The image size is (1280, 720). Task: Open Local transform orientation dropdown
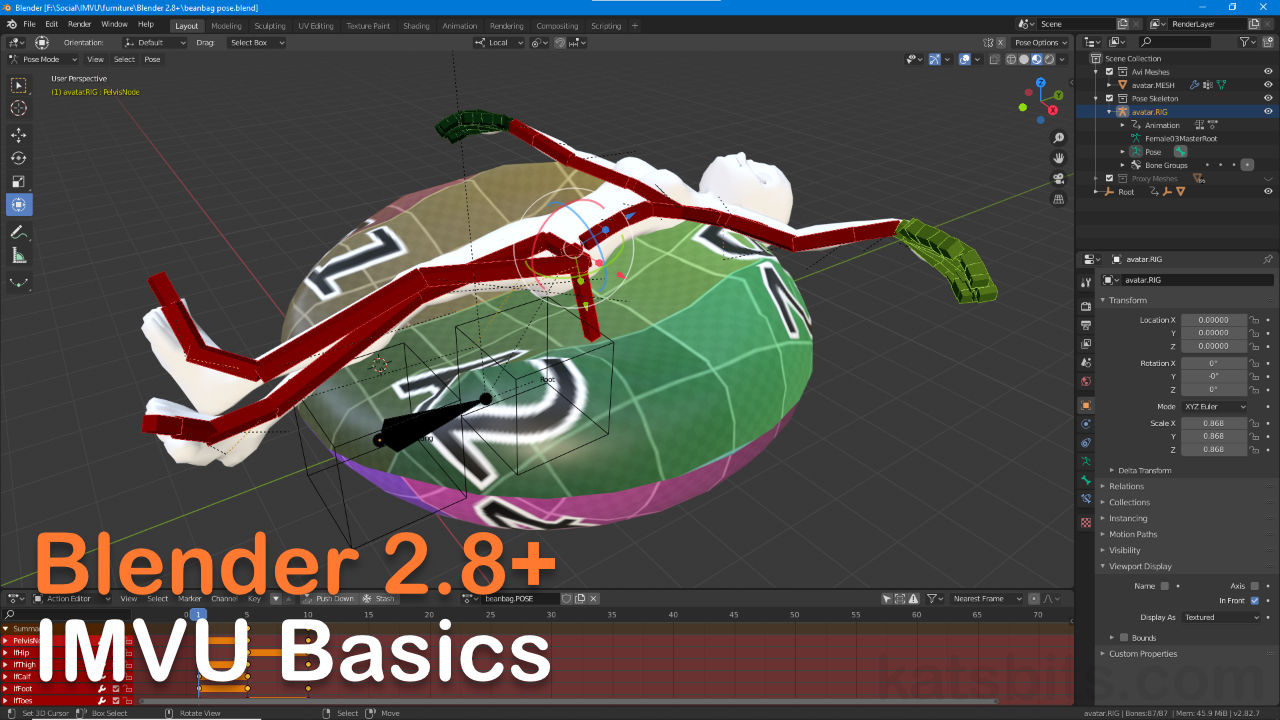click(x=499, y=43)
